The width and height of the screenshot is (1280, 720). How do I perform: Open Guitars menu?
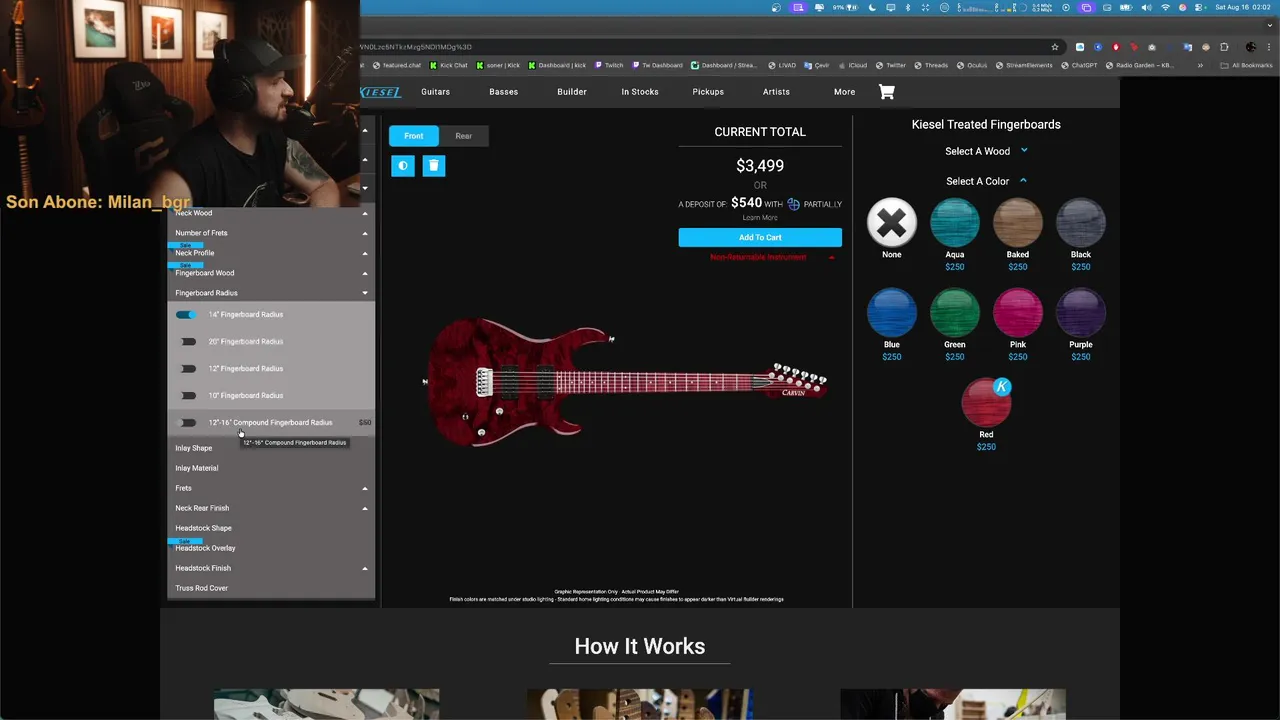click(435, 92)
